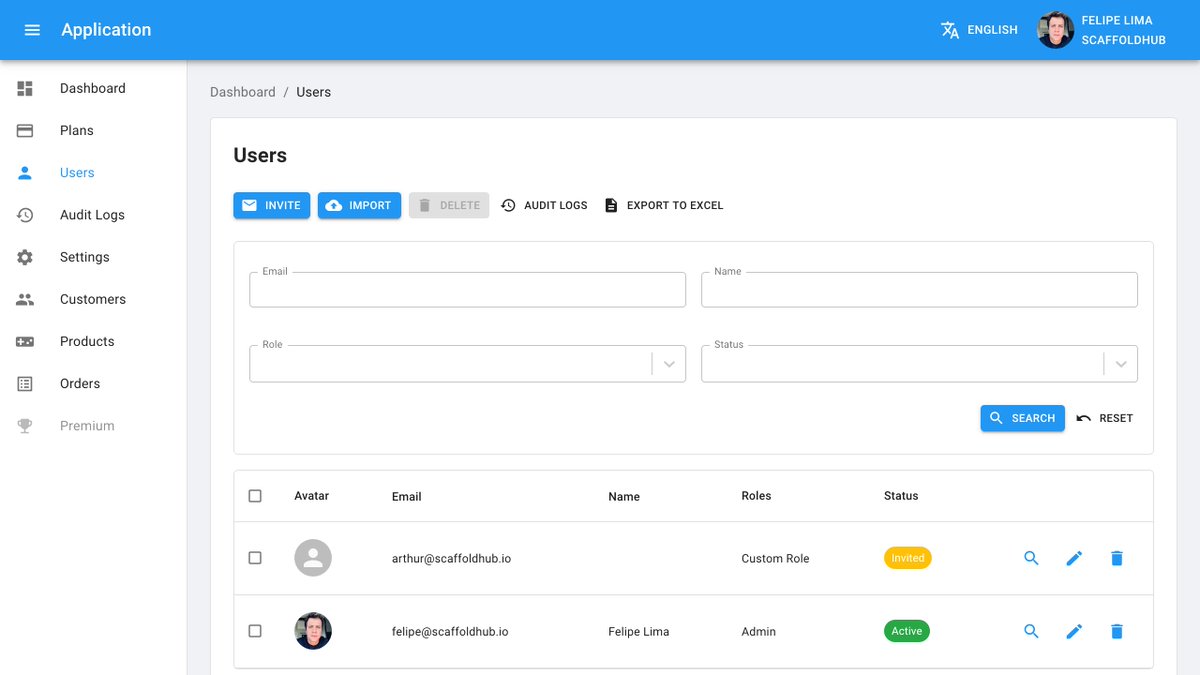Image resolution: width=1200 pixels, height=675 pixels.
Task: Focus the Email filter field
Action: [467, 290]
